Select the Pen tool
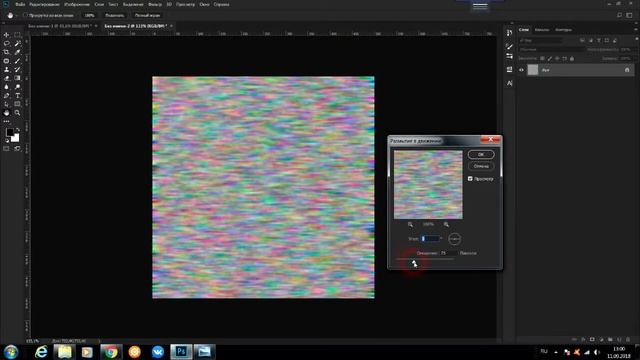The width and height of the screenshot is (640, 360). click(x=7, y=96)
